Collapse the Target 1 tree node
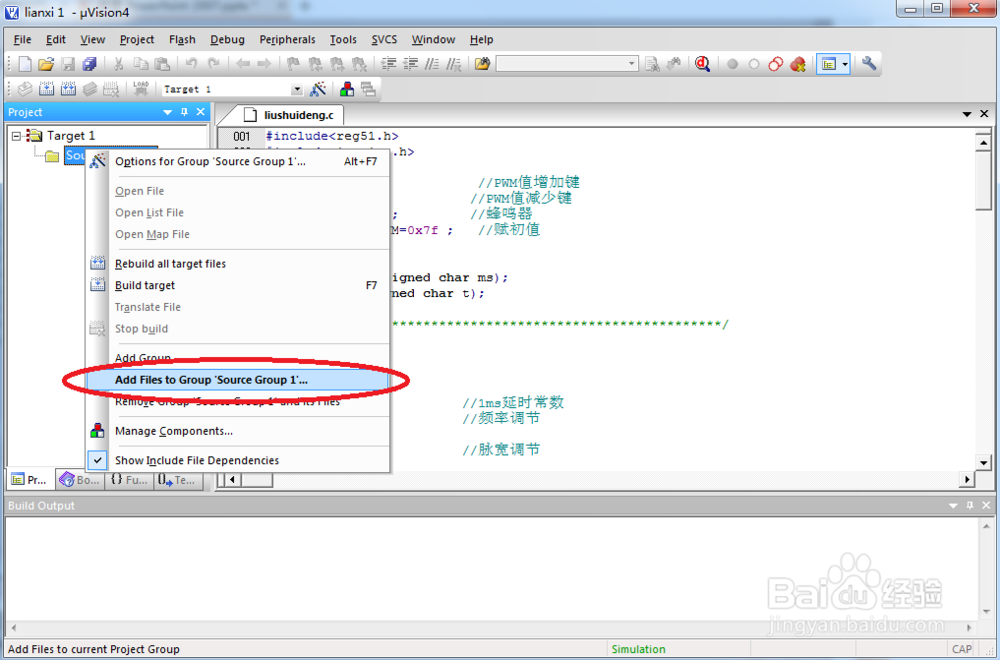The width and height of the screenshot is (1000, 660). [x=17, y=136]
